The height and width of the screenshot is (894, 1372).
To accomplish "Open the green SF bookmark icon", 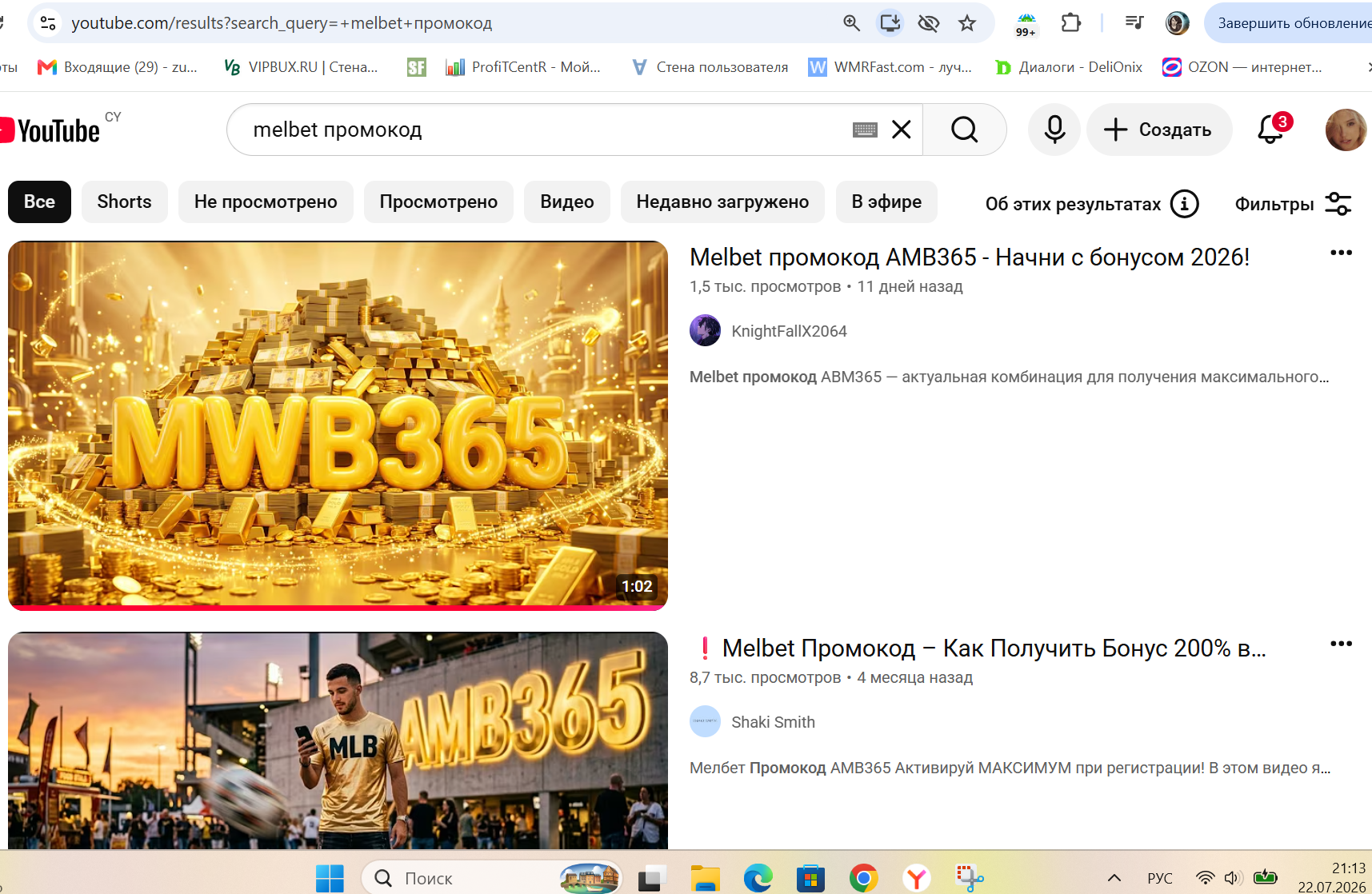I will coord(417,67).
